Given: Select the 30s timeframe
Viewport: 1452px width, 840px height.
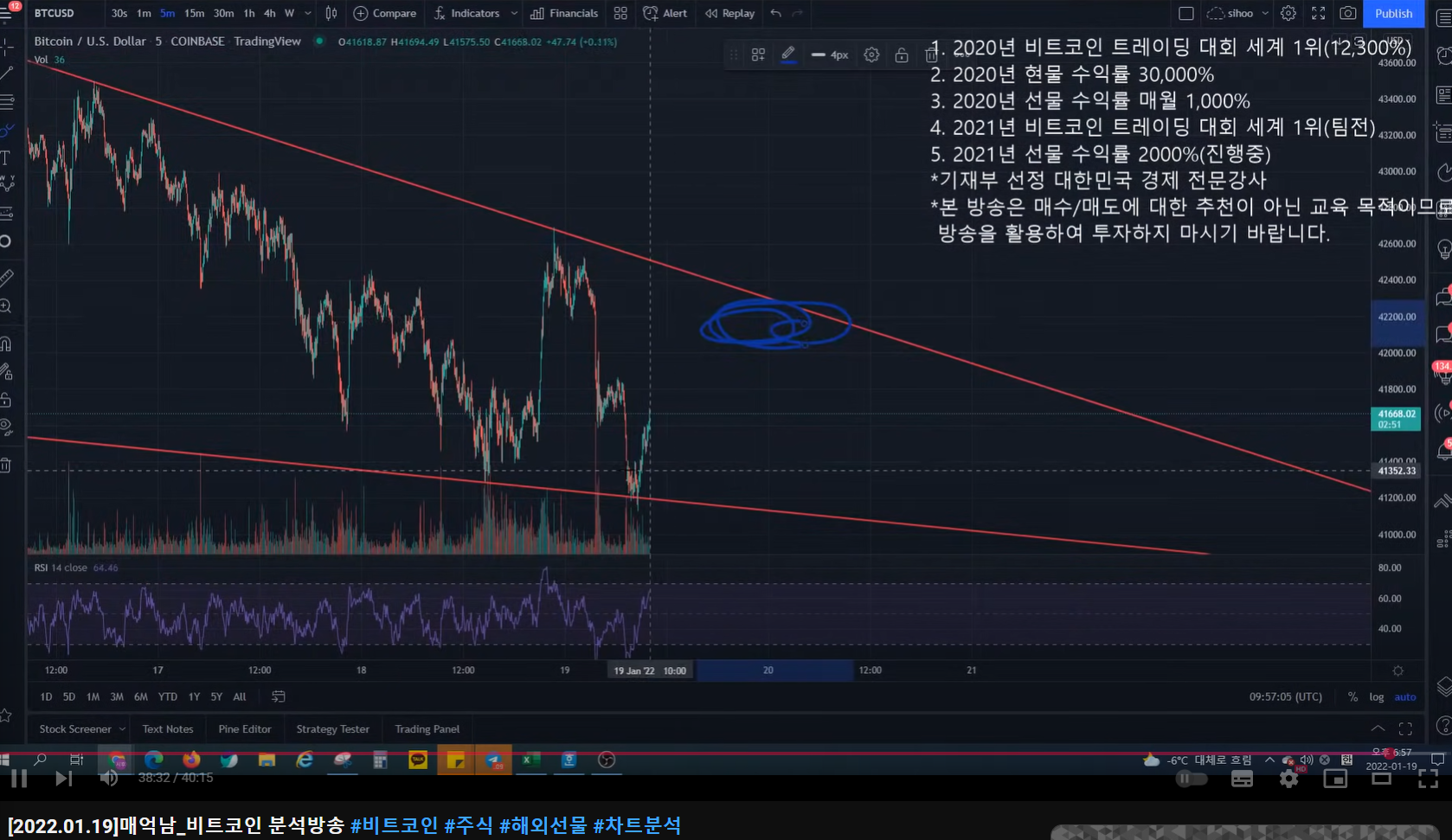Looking at the screenshot, I should click(119, 13).
